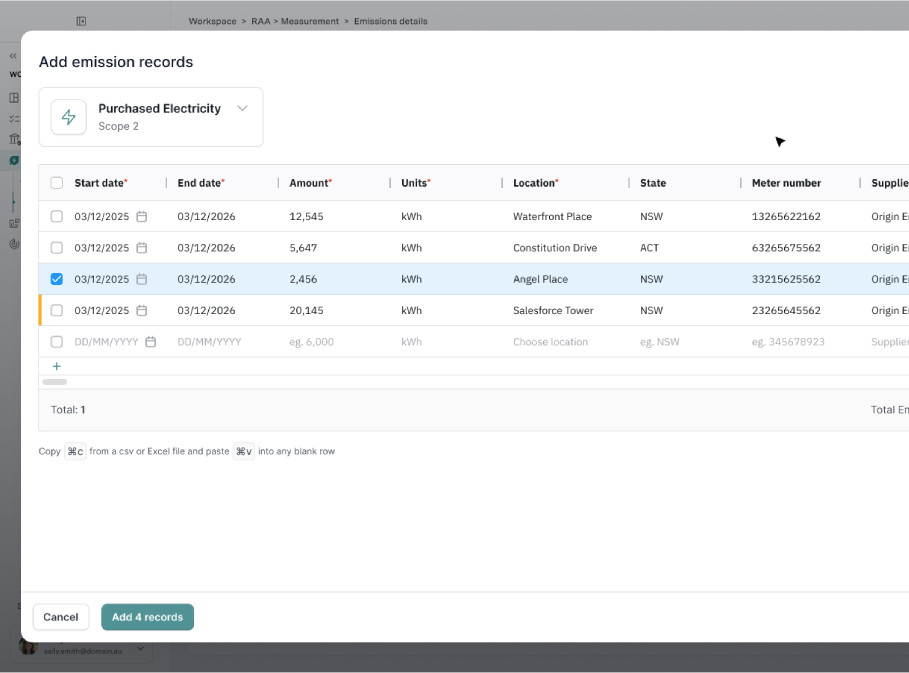Click the Salesforce Tower location cell
The image size is (909, 673).
pos(553,310)
